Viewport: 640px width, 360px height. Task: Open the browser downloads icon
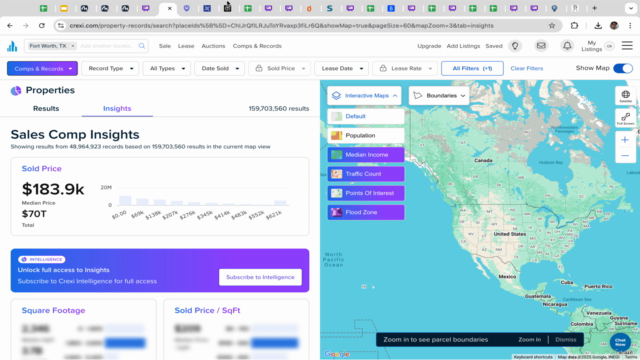tap(598, 26)
